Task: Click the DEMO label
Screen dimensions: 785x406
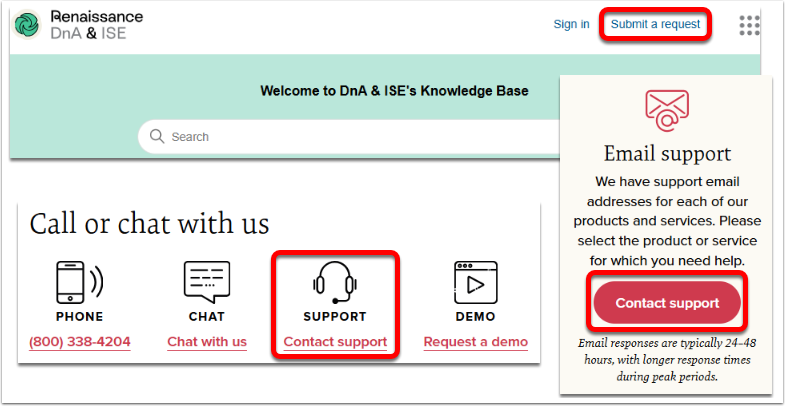Action: (476, 316)
